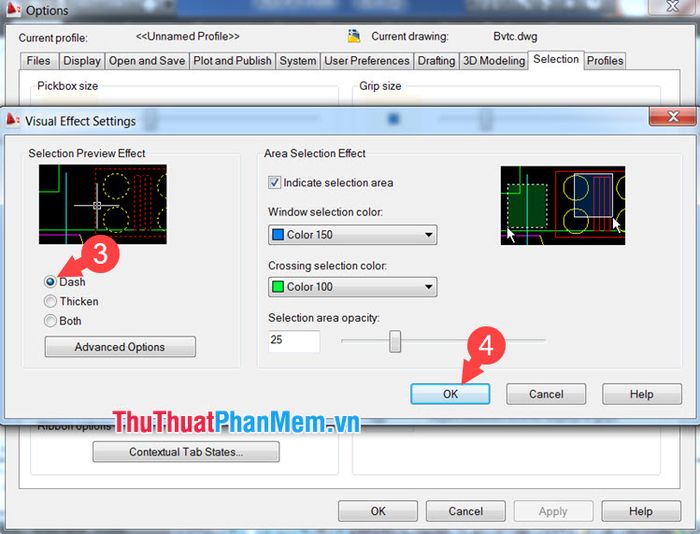The image size is (700, 534).
Task: Click the current drawing icon beside Bvtc.dwg
Action: click(x=354, y=36)
